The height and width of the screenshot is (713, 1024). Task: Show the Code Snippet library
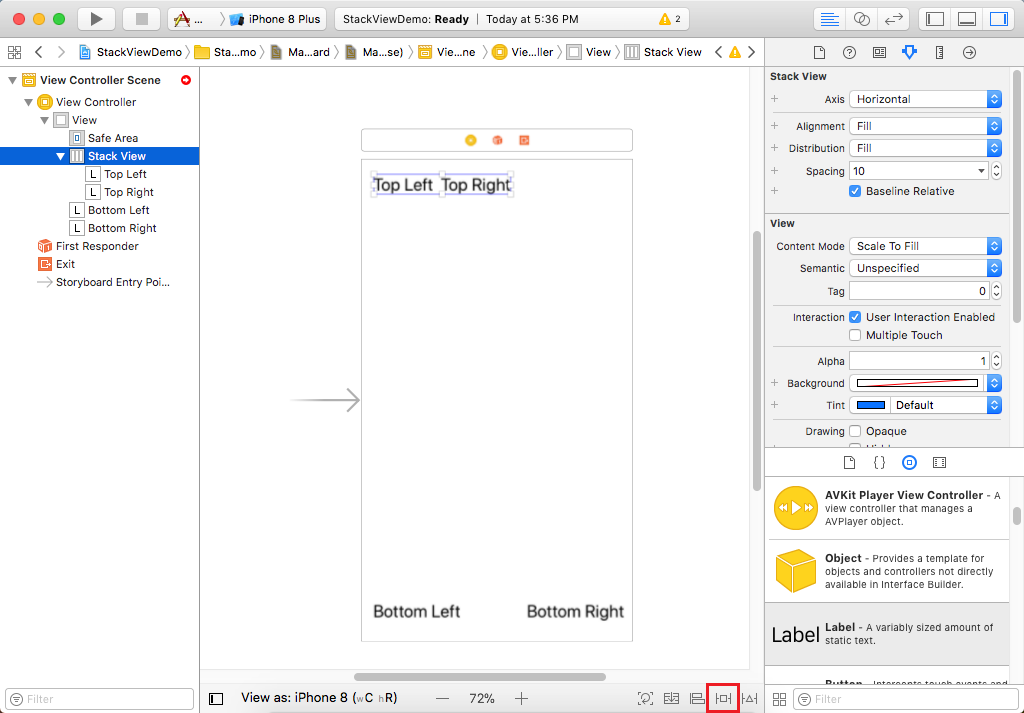[x=879, y=463]
